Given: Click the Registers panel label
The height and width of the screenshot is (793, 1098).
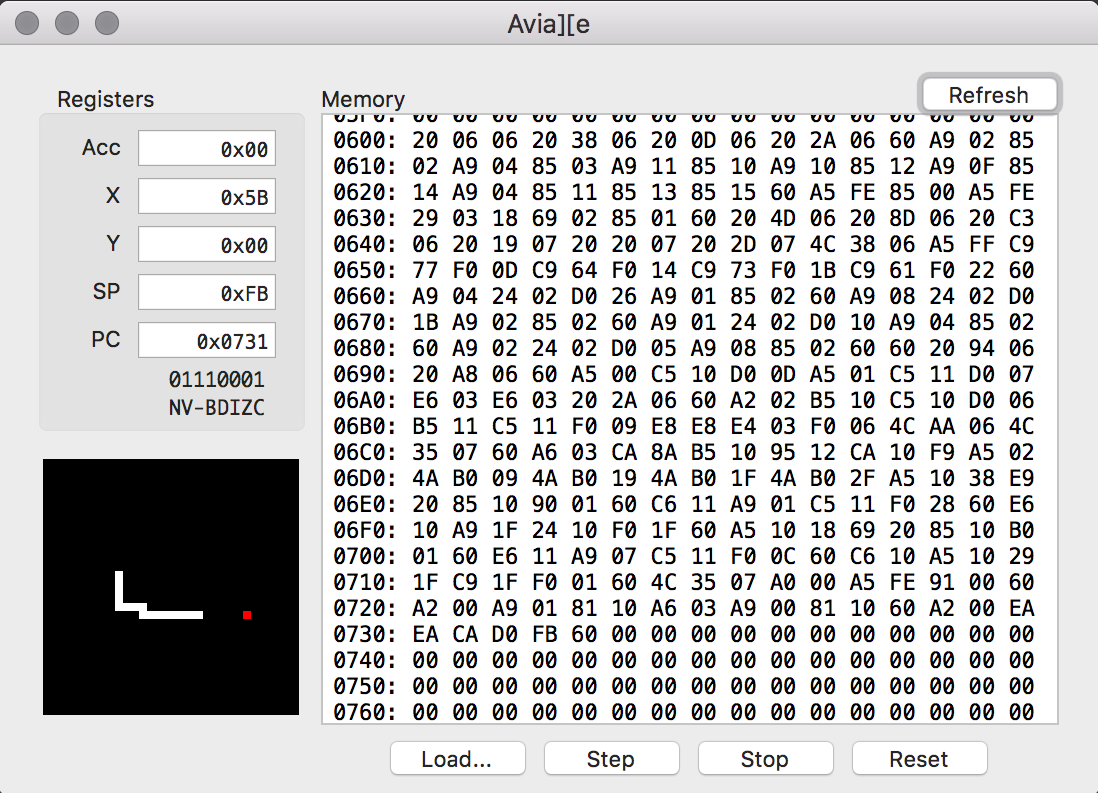Looking at the screenshot, I should pos(105,99).
